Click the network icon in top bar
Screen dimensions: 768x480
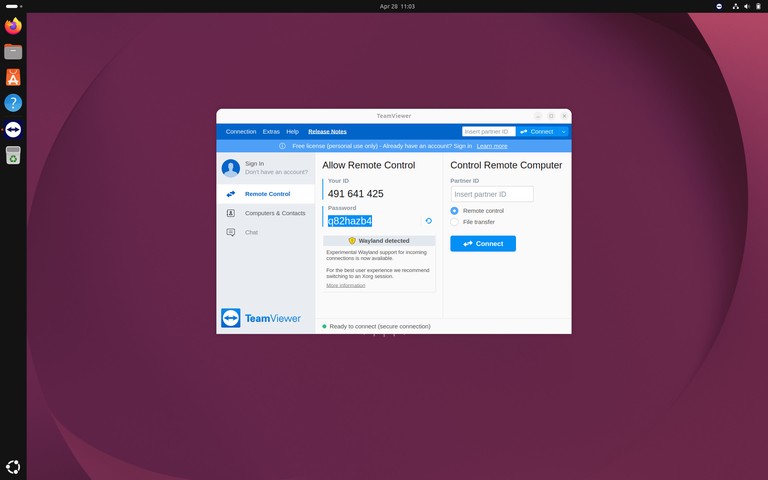(735, 6)
